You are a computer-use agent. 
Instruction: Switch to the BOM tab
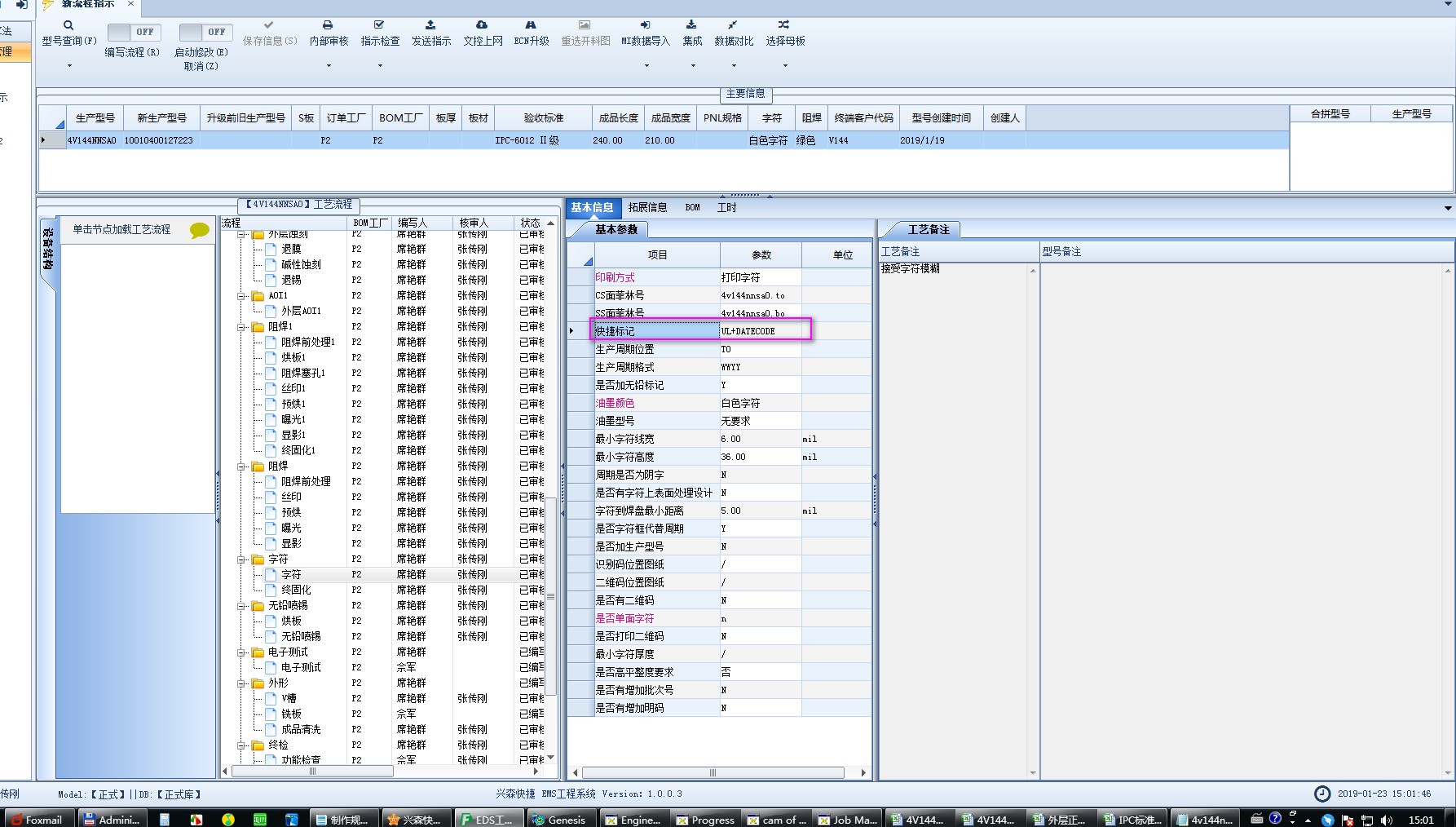[692, 208]
